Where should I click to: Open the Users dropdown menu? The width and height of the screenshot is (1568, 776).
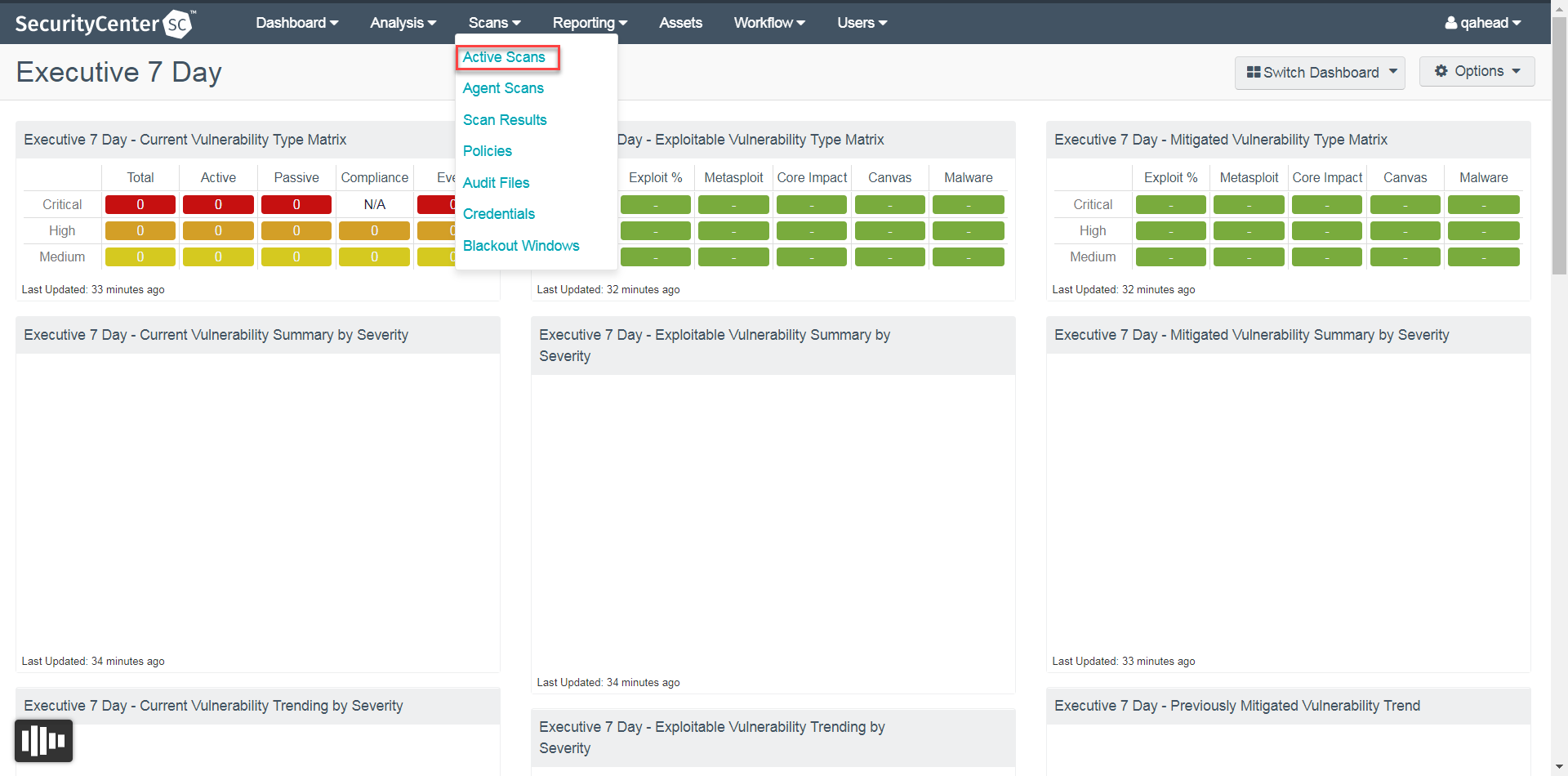point(862,23)
